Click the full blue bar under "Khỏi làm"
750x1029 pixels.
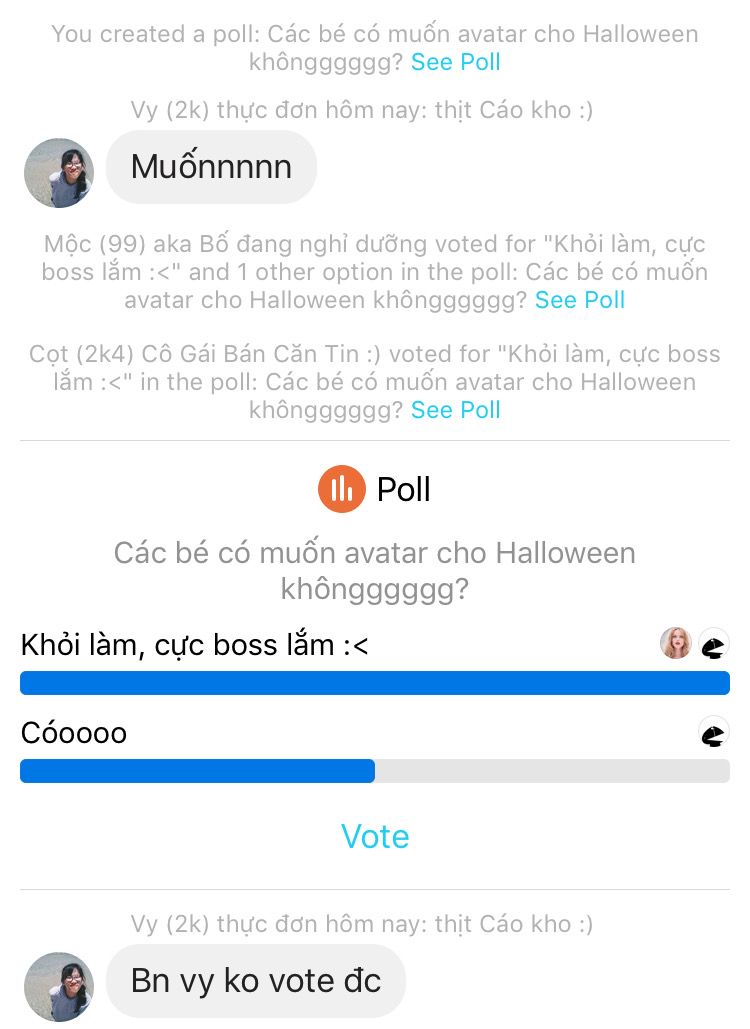pyautogui.click(x=375, y=683)
